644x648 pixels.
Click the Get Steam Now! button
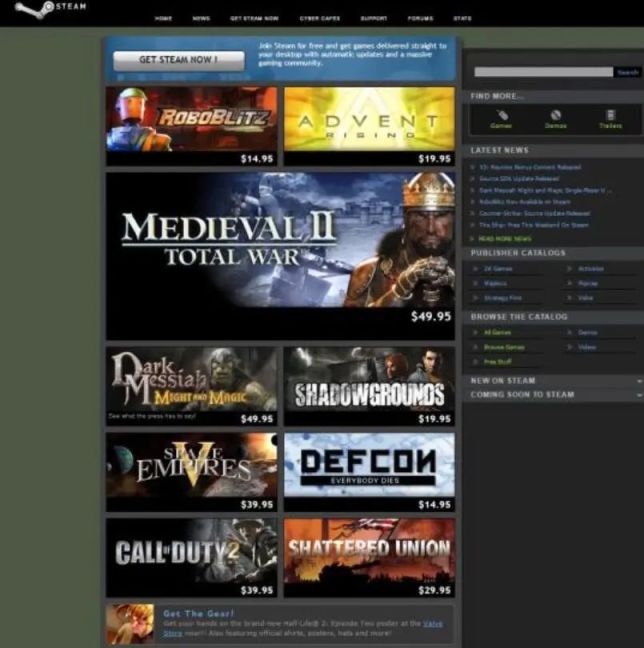(179, 60)
